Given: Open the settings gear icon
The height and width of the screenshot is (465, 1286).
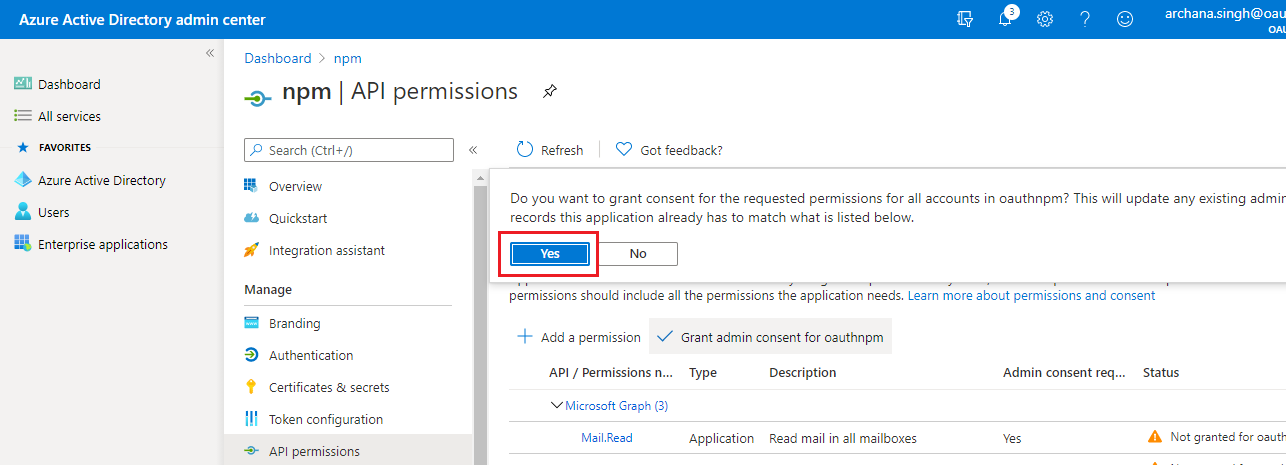Looking at the screenshot, I should click(1045, 19).
